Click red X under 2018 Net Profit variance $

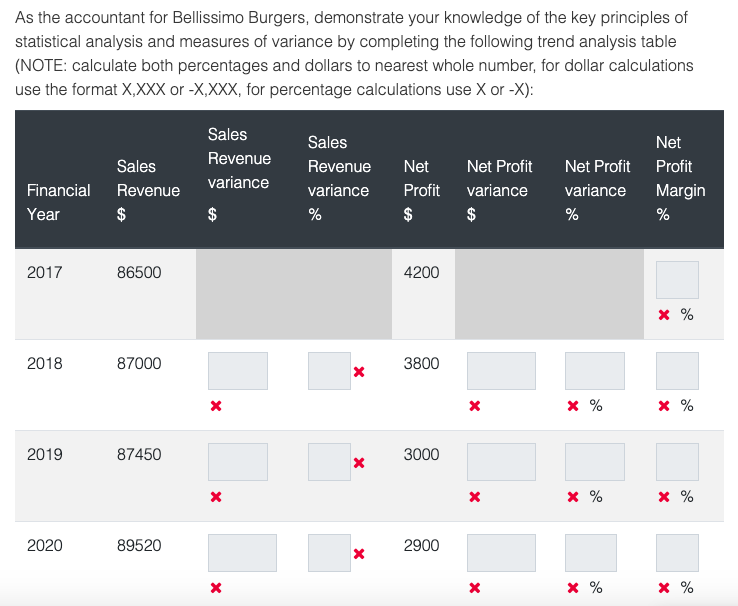(x=475, y=407)
